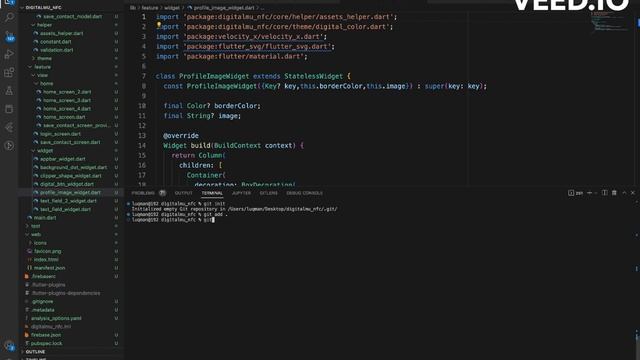Open validation.dart file
Image resolution: width=640 pixels, height=360 pixels.
[x=57, y=50]
